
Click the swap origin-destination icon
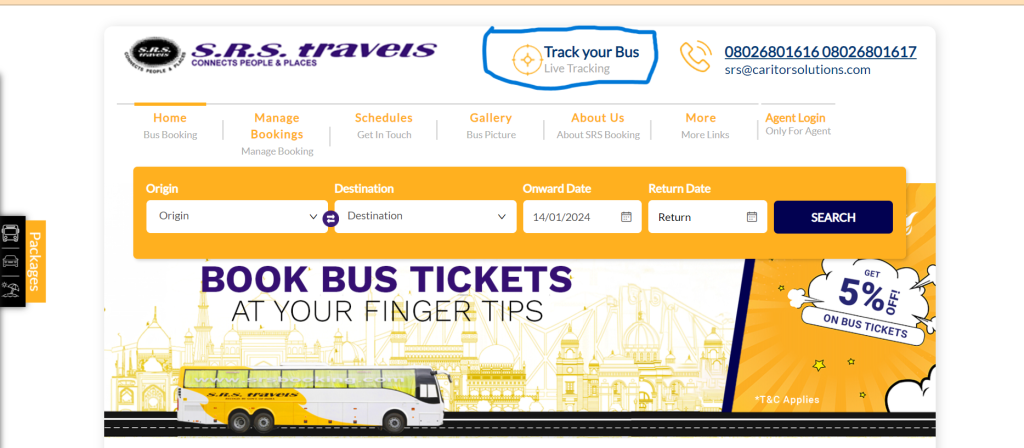[x=330, y=219]
